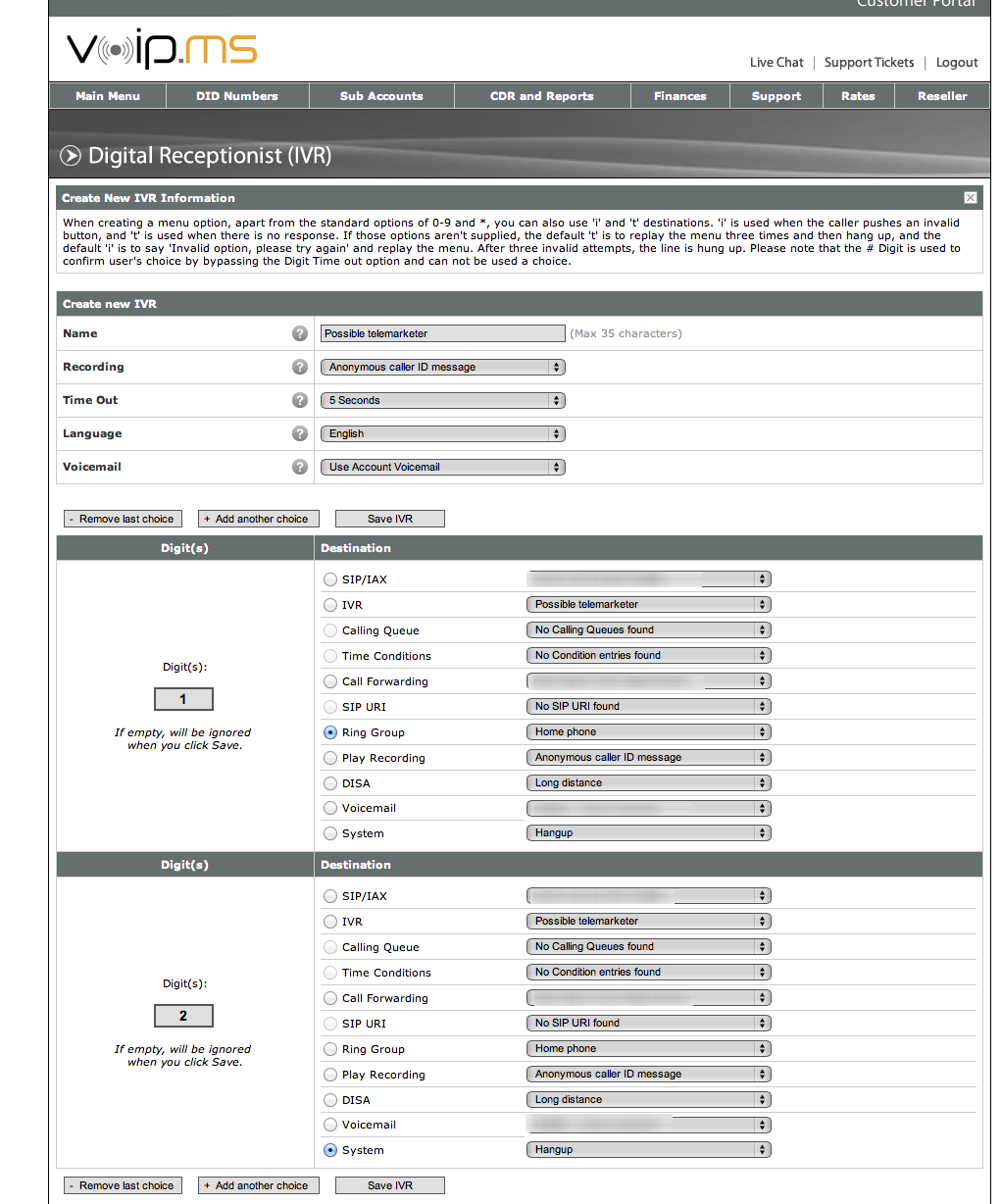Click the bottom Save IVR button
Screen dimensions: 1002x1204
coord(390,1185)
